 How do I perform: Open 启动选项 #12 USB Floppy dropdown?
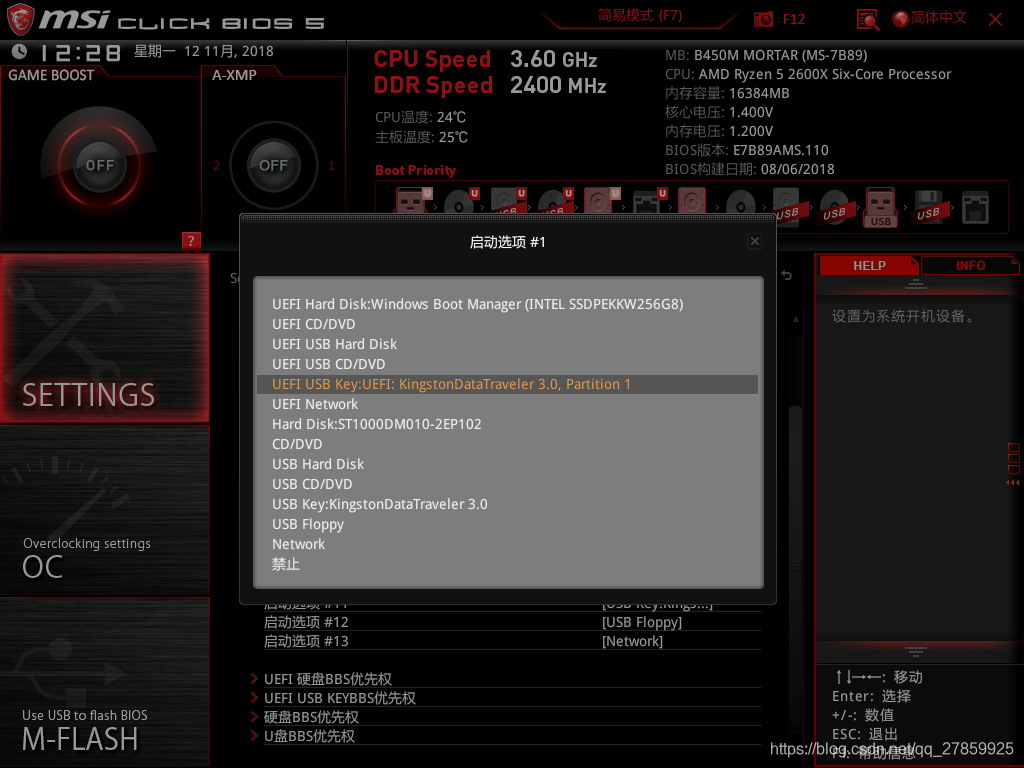[x=512, y=622]
